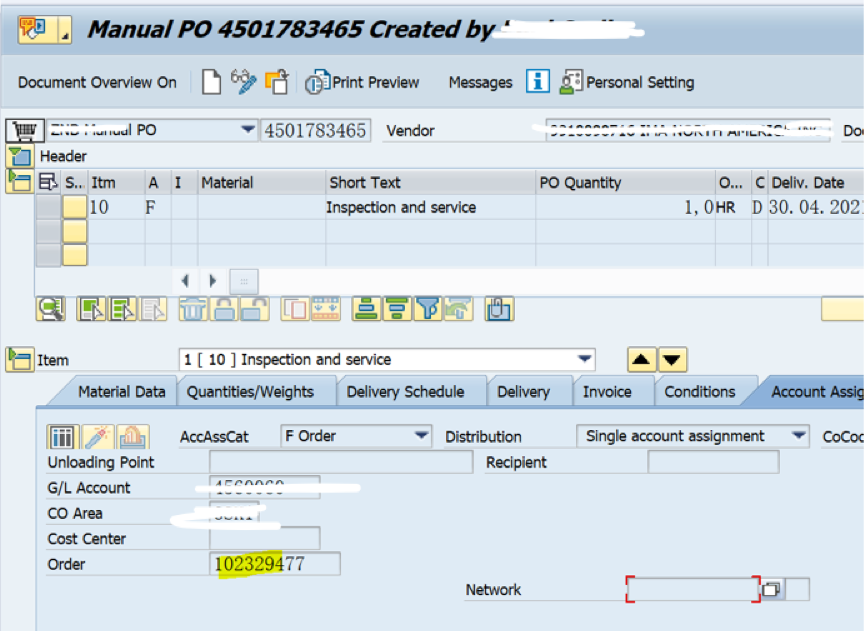Click table horizontal scroll right arrow
The image size is (864, 631).
(x=213, y=281)
